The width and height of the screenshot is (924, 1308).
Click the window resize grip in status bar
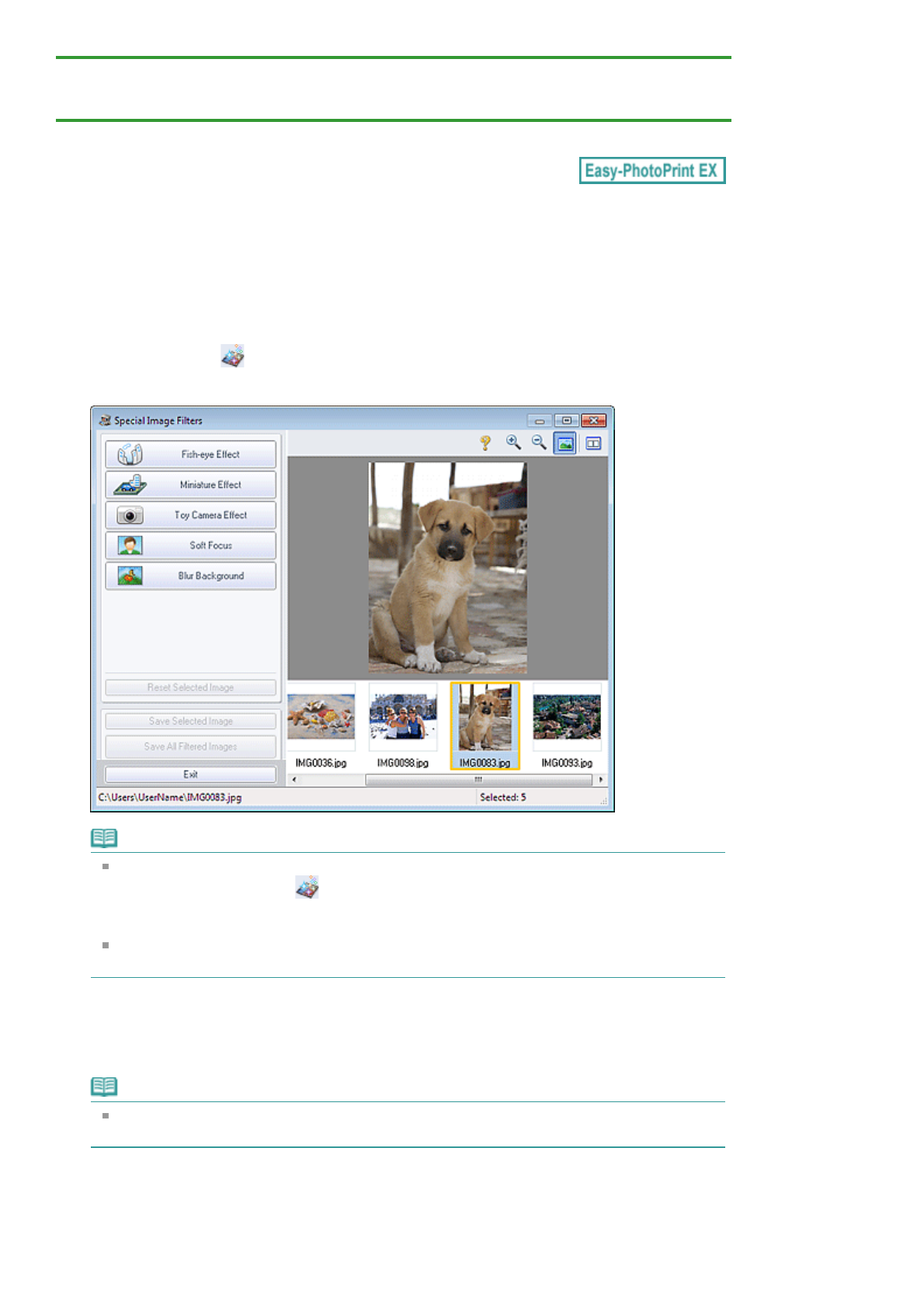pos(603,801)
